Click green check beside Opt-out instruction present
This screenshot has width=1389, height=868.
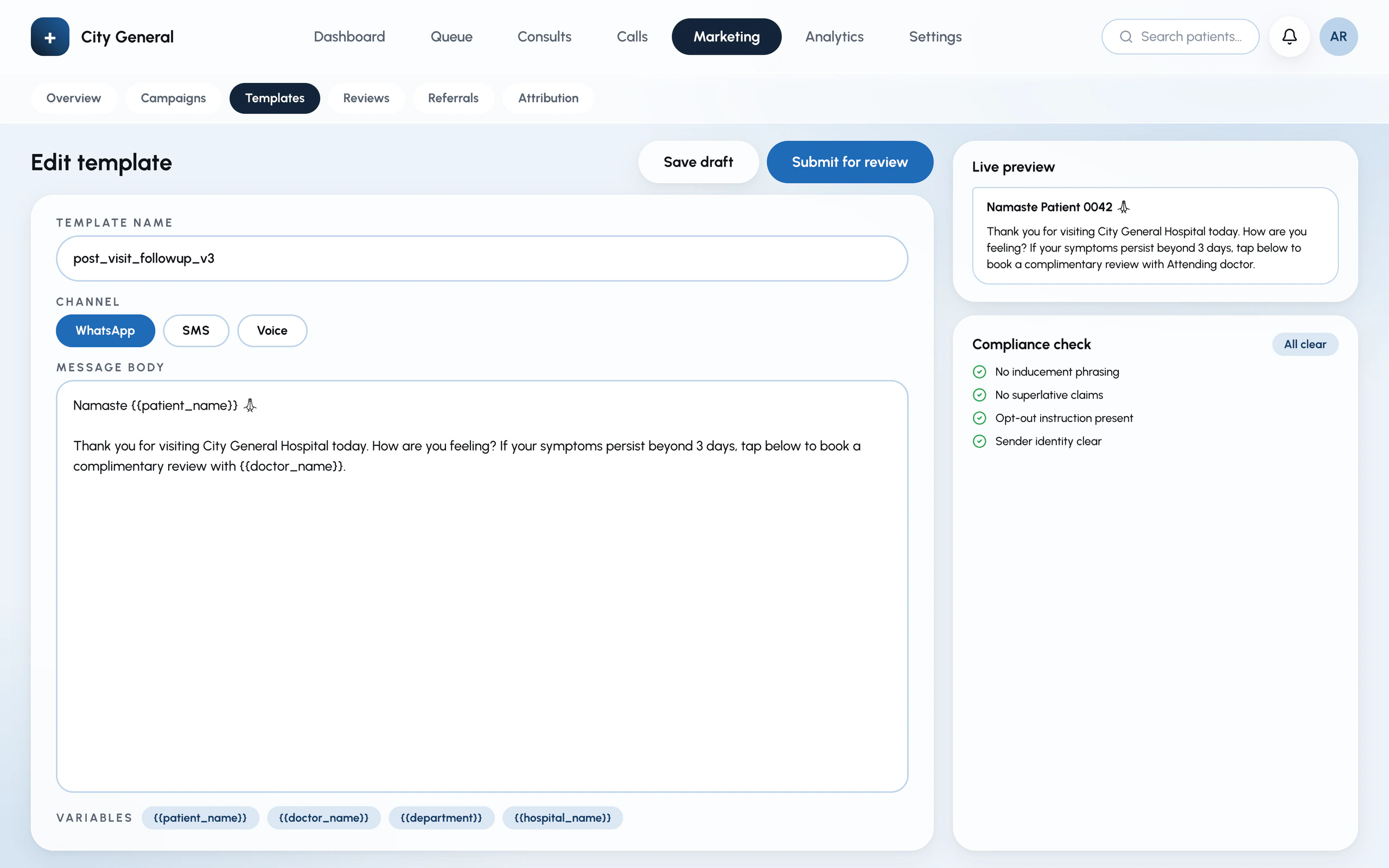point(979,418)
